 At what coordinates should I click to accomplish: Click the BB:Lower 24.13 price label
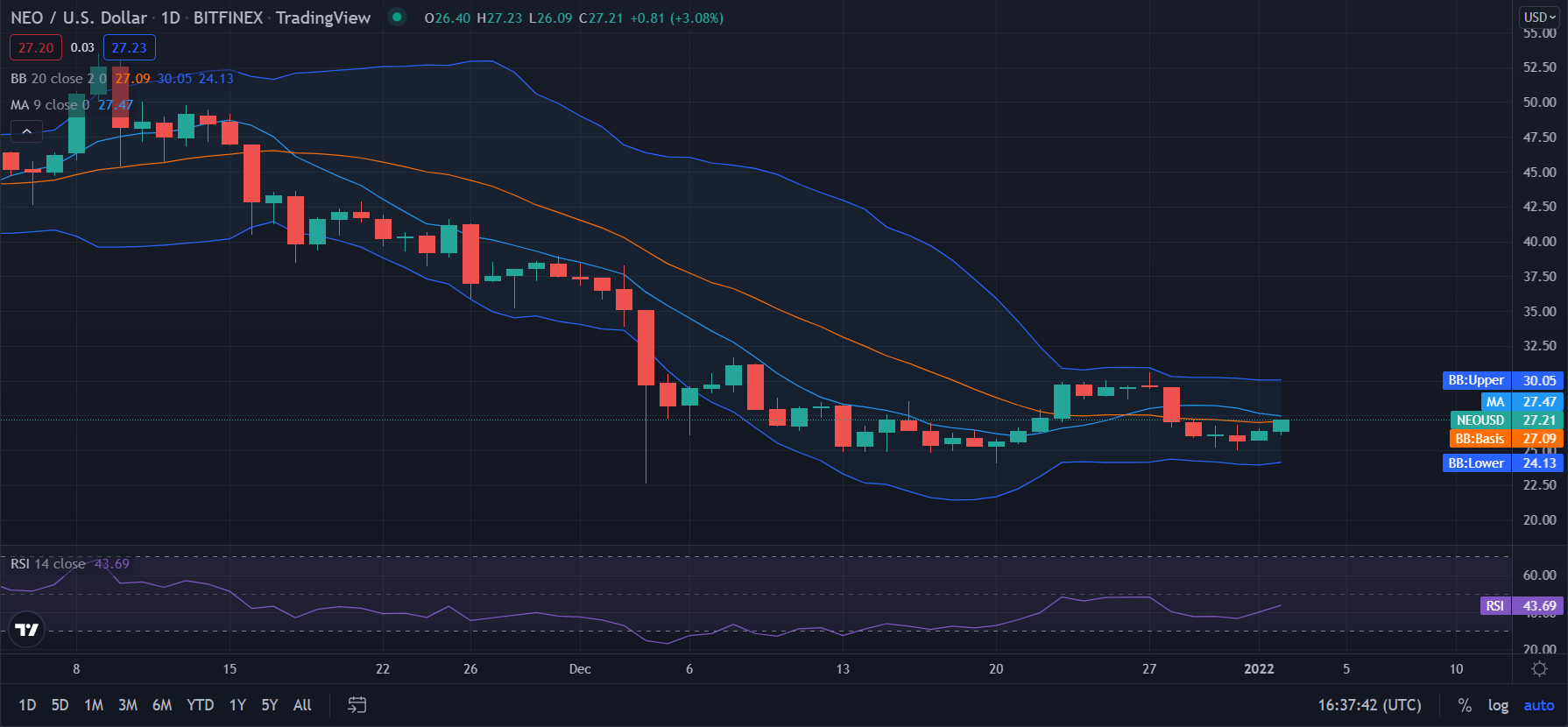(x=1503, y=463)
